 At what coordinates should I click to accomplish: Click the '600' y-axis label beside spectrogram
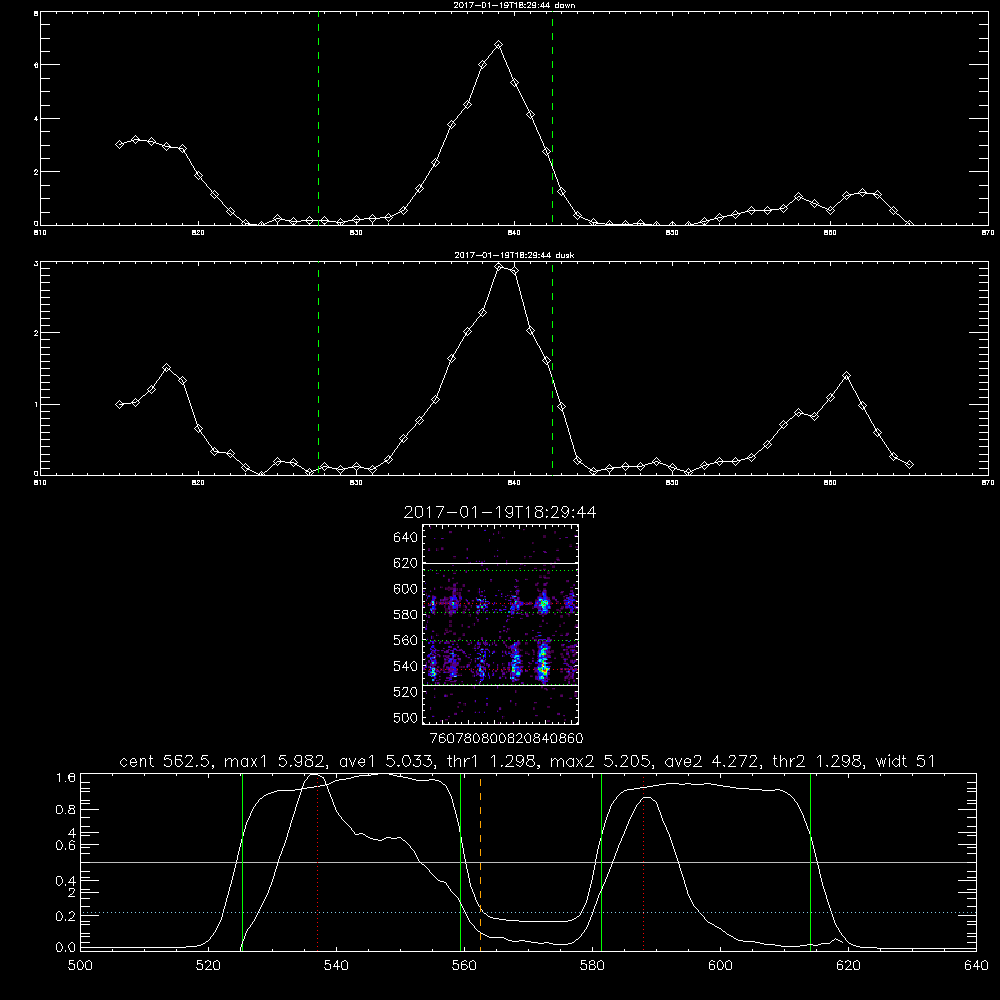click(x=406, y=589)
